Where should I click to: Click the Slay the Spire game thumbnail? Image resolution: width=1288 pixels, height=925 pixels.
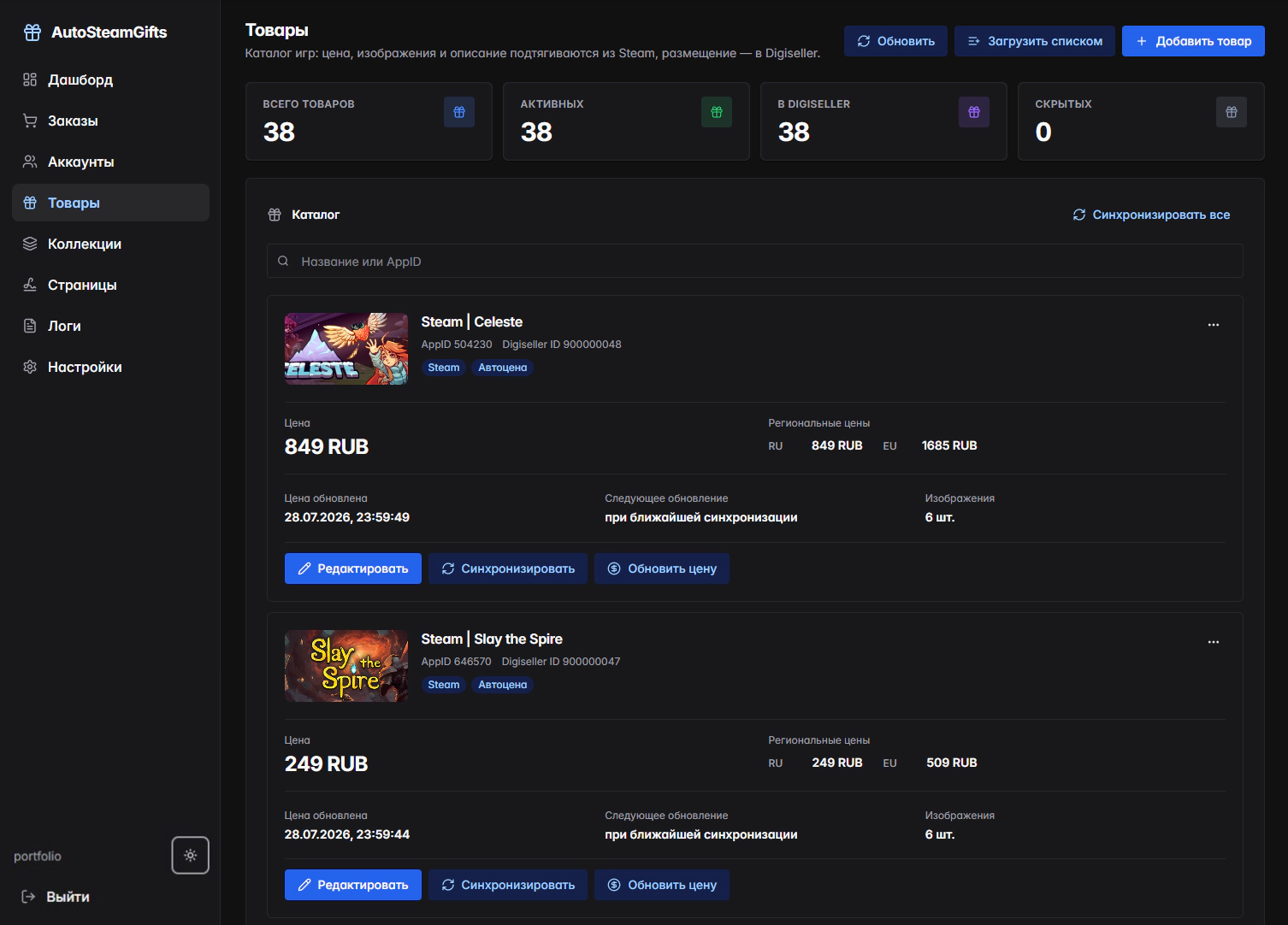click(x=346, y=666)
